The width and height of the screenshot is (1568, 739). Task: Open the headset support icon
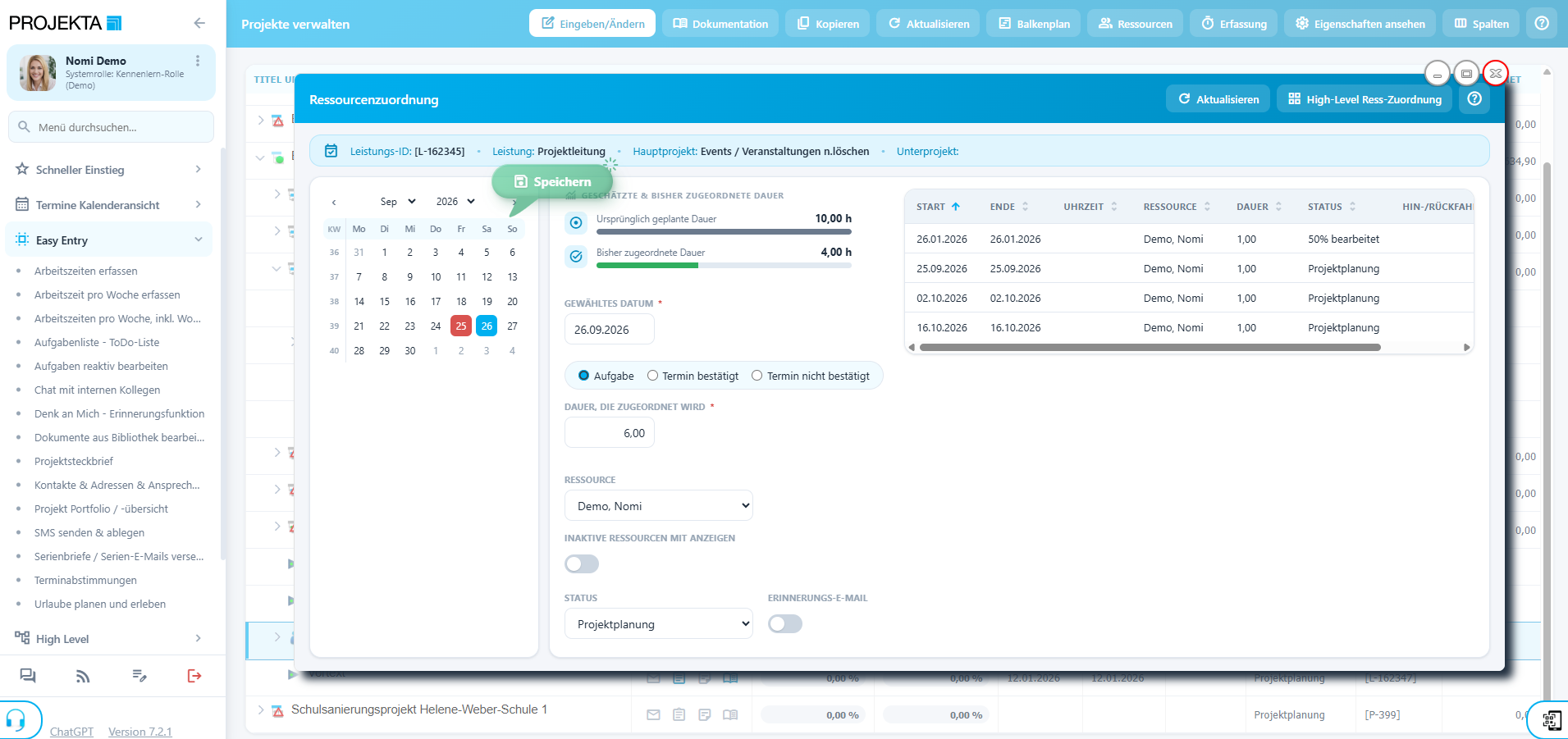[16, 720]
